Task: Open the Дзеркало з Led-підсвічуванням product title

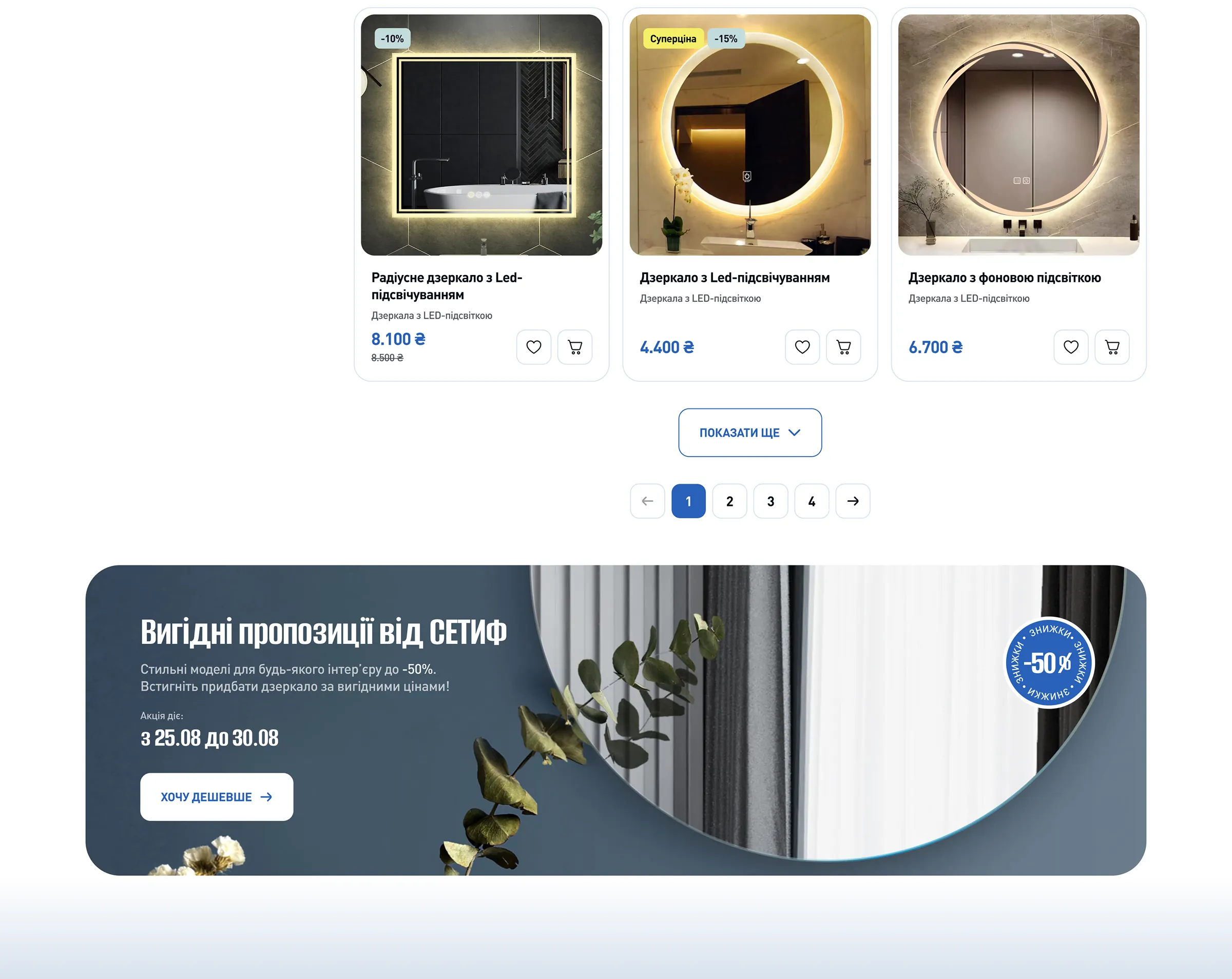Action: [734, 278]
